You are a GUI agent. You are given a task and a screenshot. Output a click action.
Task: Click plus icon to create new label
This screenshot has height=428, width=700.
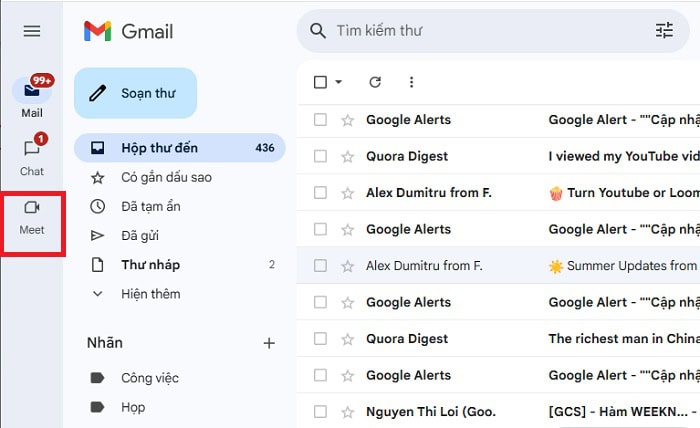tap(268, 343)
